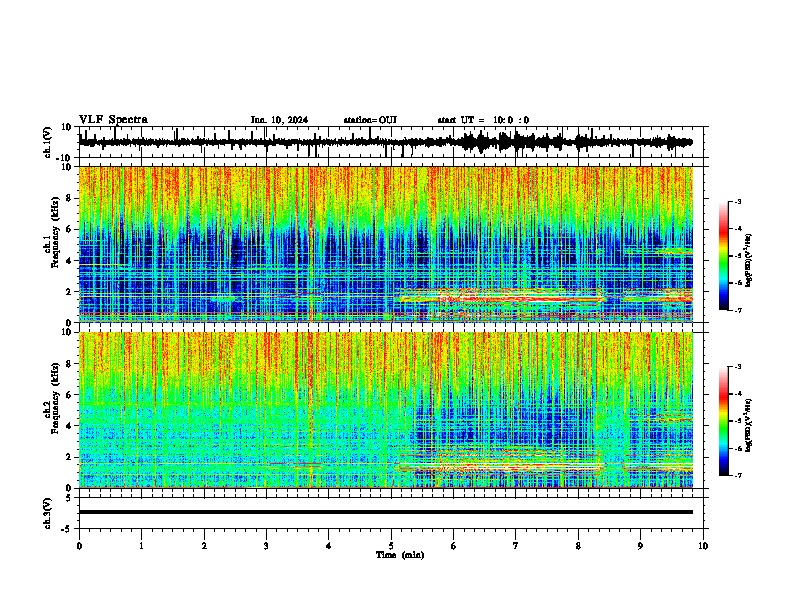
Task: Click the "-5" tick on ch.3(V) axis
Action: 67,529
